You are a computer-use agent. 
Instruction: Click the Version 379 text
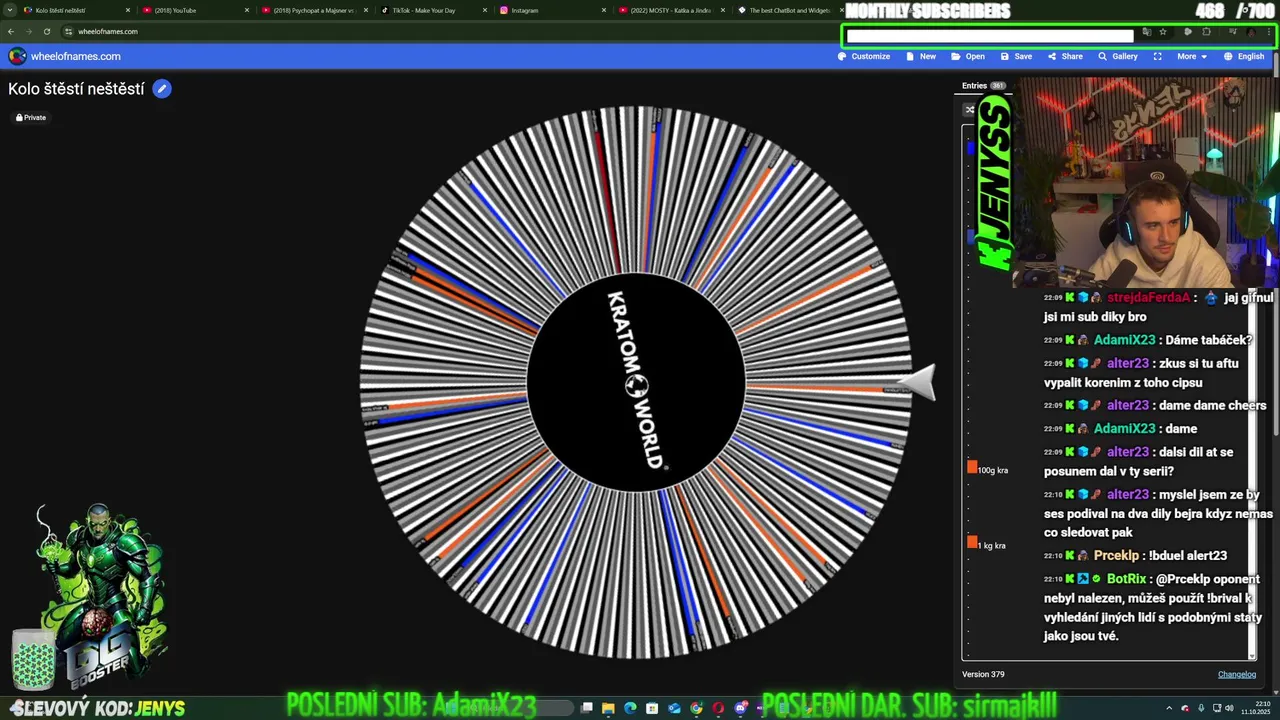point(983,674)
